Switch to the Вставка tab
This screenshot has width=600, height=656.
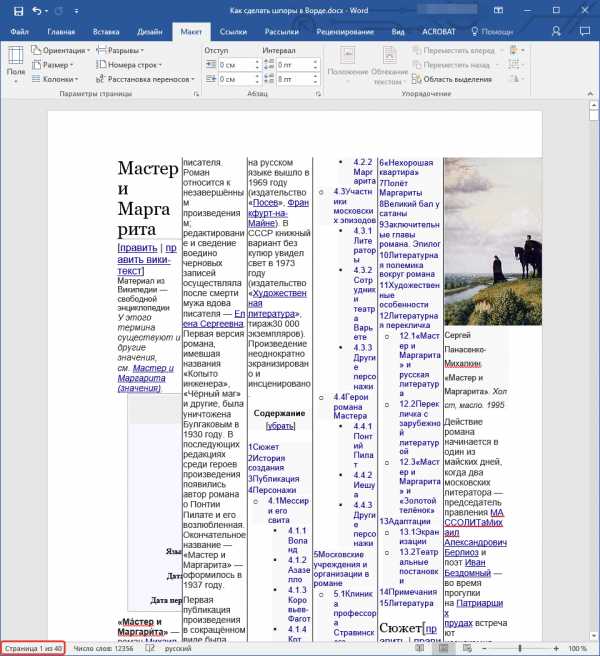(x=106, y=31)
